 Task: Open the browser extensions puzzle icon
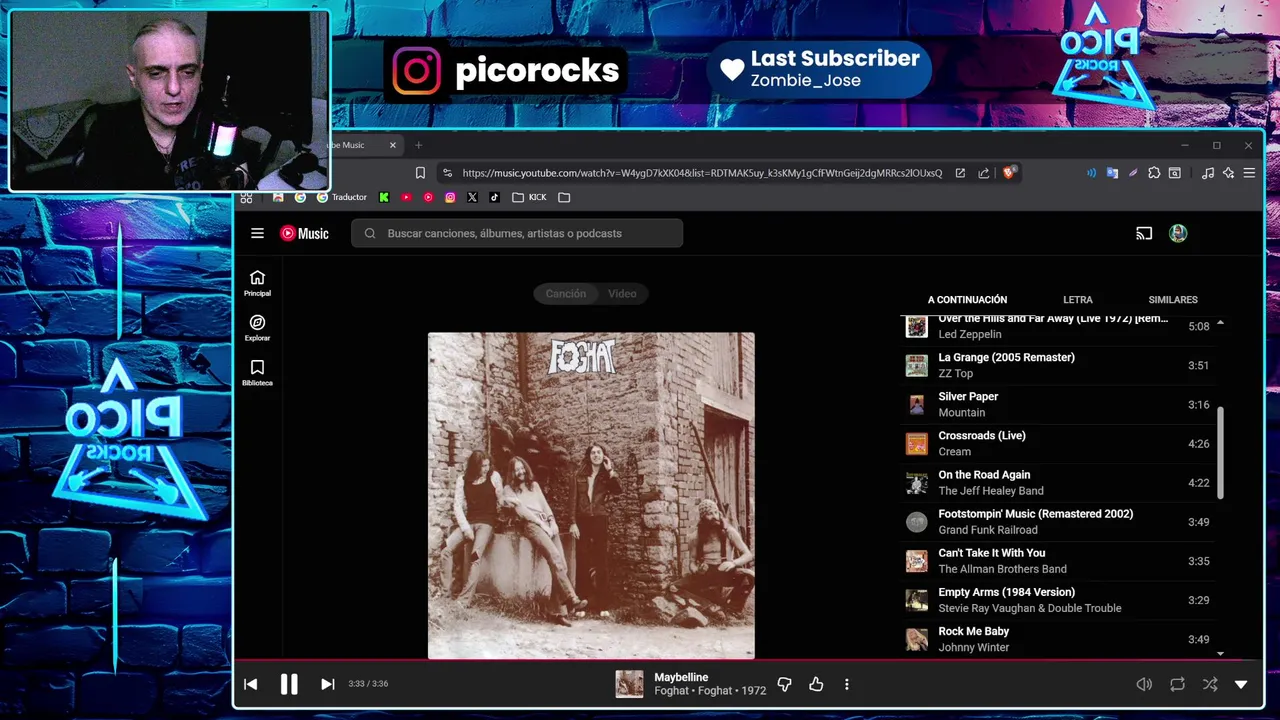(1154, 173)
